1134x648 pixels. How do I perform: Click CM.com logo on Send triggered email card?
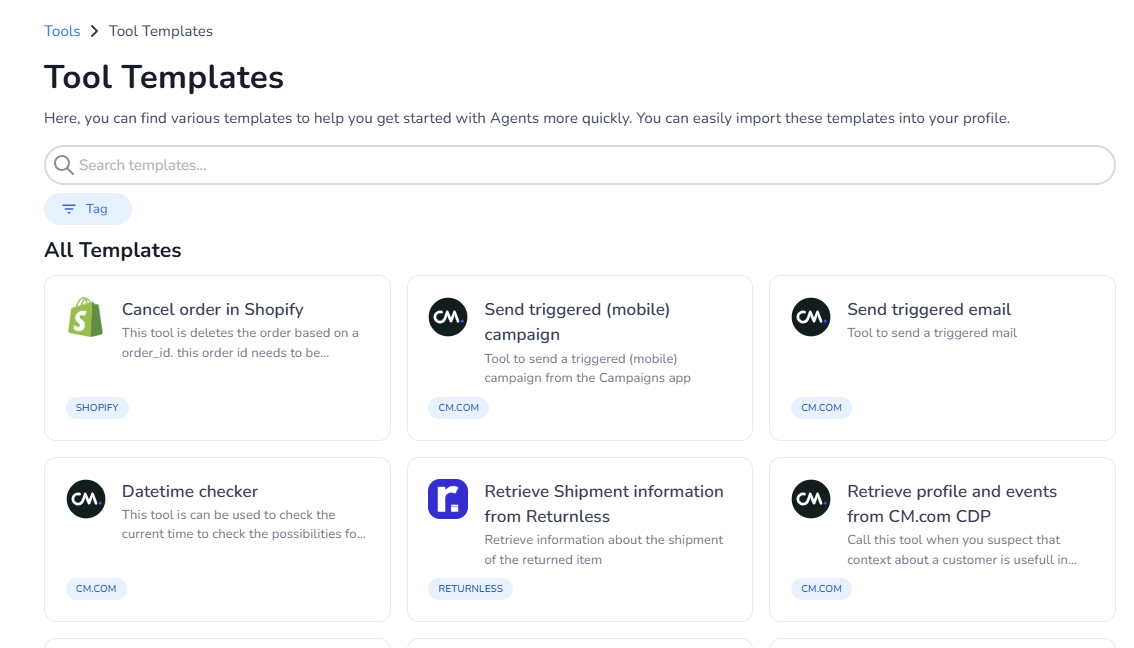coord(811,317)
